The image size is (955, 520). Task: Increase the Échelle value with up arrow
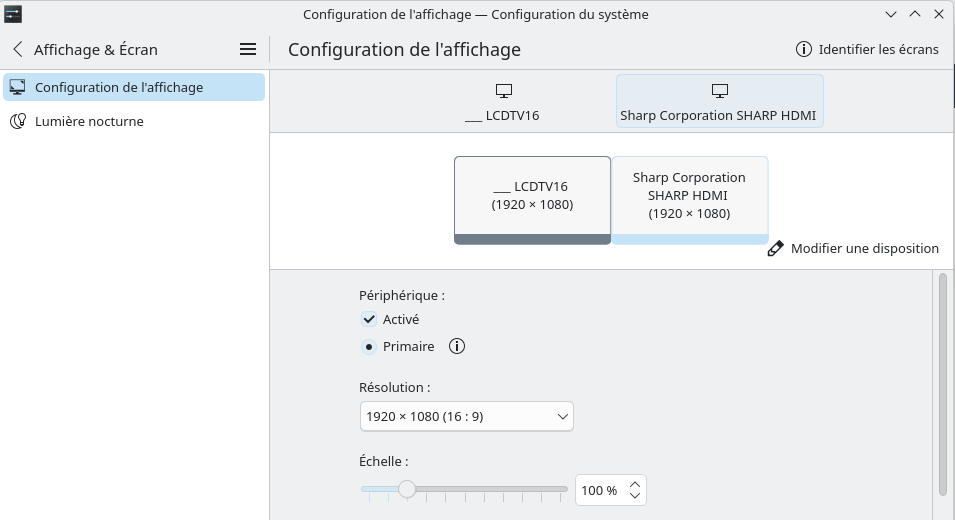[x=634, y=484]
